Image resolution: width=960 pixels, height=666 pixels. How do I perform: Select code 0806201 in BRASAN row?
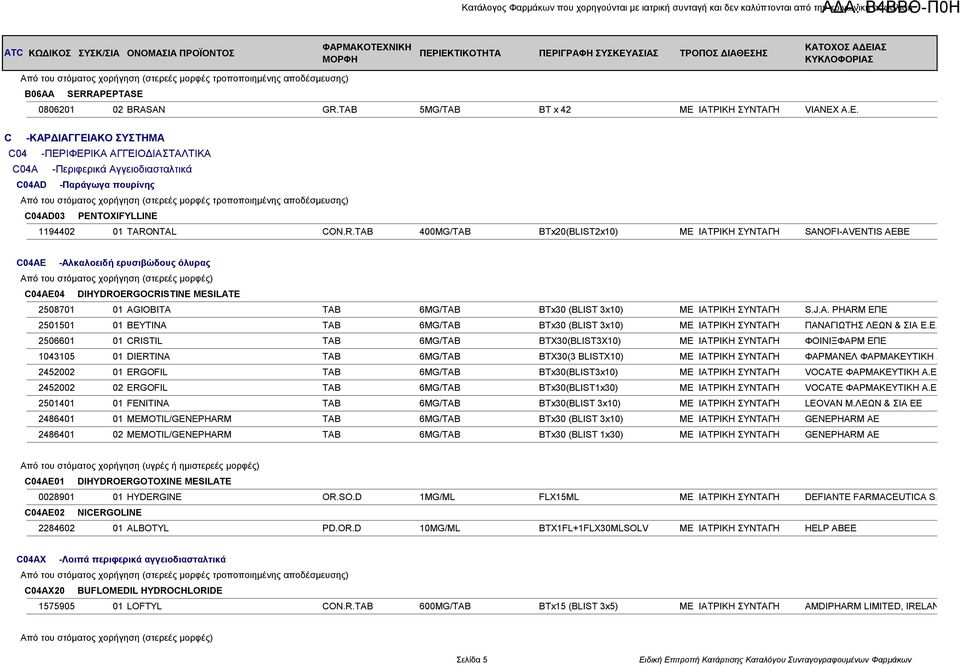click(x=56, y=110)
